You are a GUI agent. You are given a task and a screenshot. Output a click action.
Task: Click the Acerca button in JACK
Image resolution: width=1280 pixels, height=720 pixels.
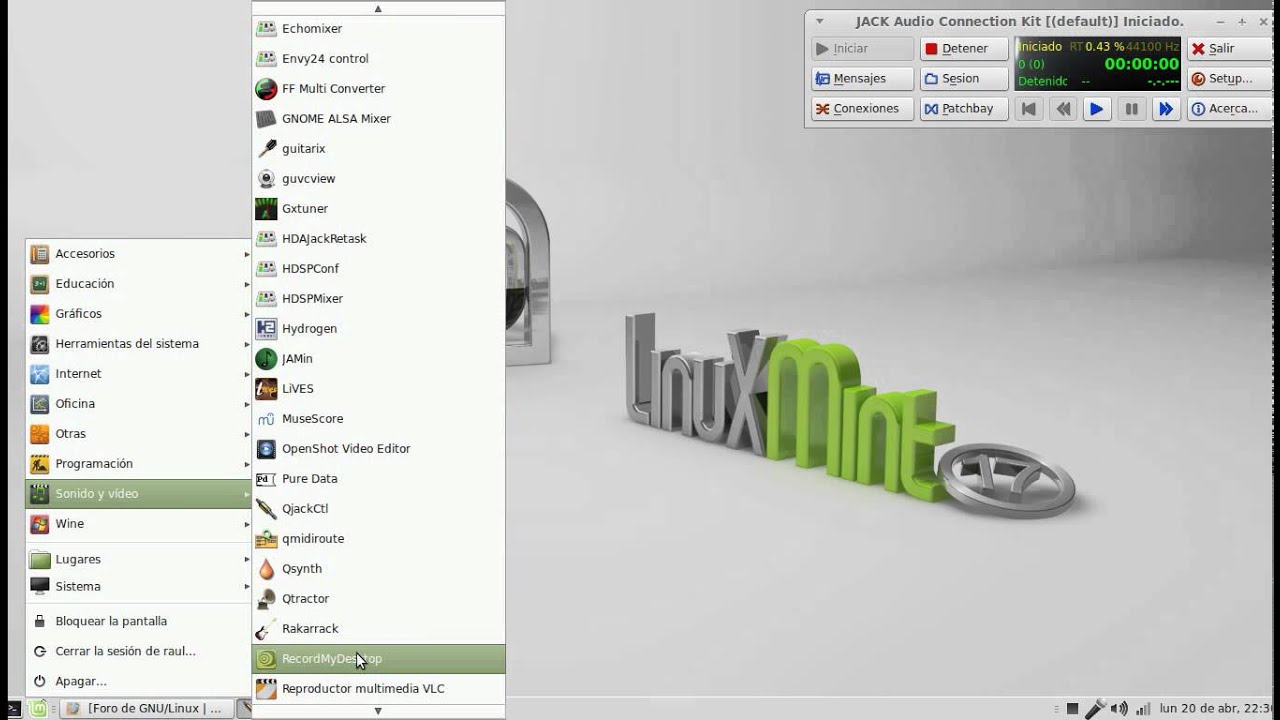1232,108
